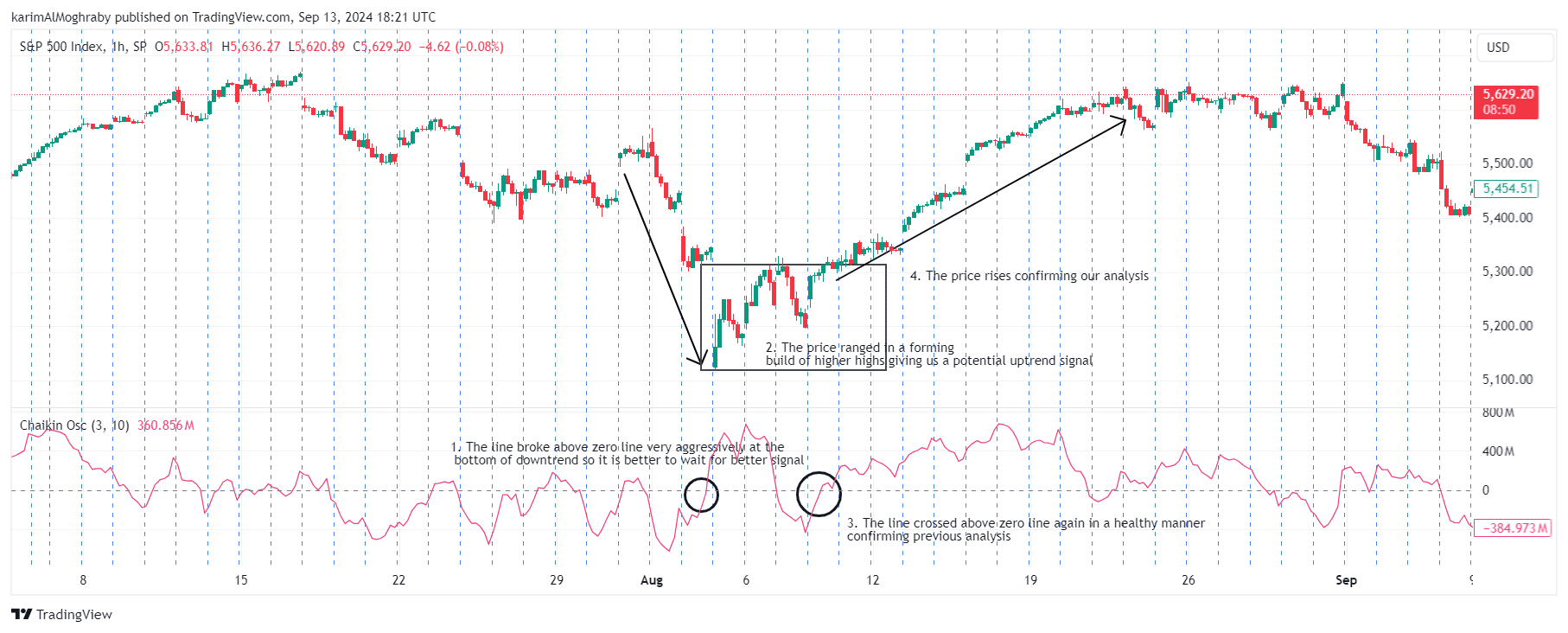Click the TradingView logo icon
The height and width of the screenshot is (633, 1568).
click(22, 614)
